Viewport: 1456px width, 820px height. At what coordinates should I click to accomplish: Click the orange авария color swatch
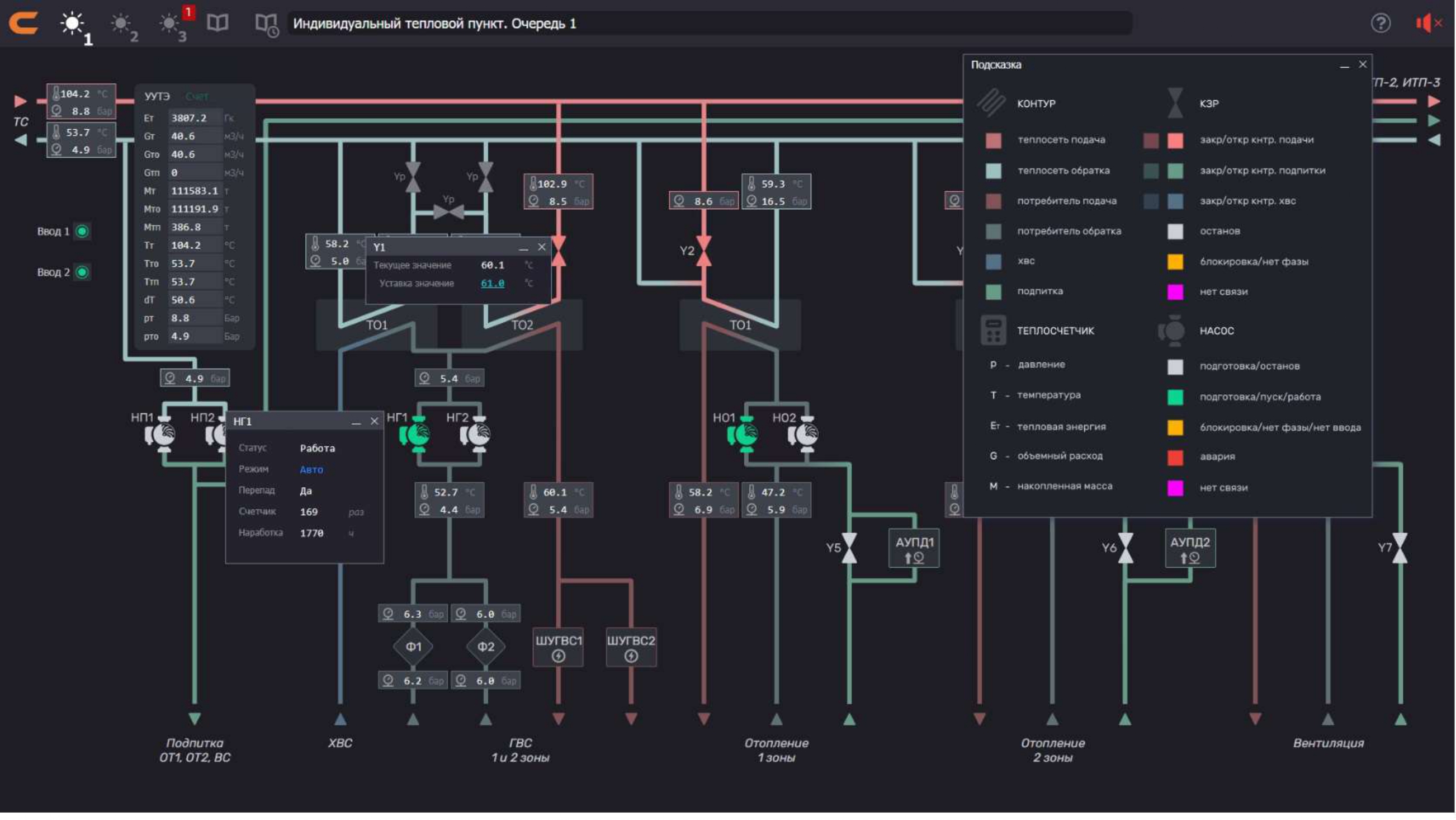(1175, 457)
